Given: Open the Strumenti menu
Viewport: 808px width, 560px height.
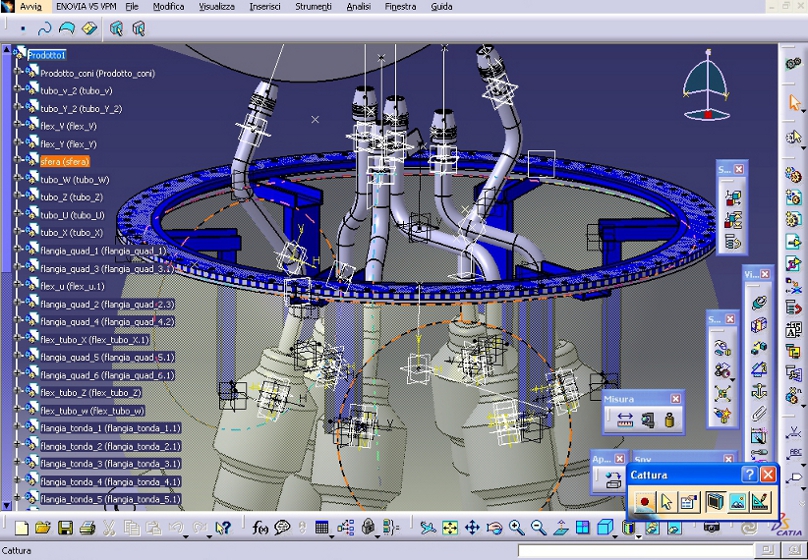Looking at the screenshot, I should (x=313, y=7).
